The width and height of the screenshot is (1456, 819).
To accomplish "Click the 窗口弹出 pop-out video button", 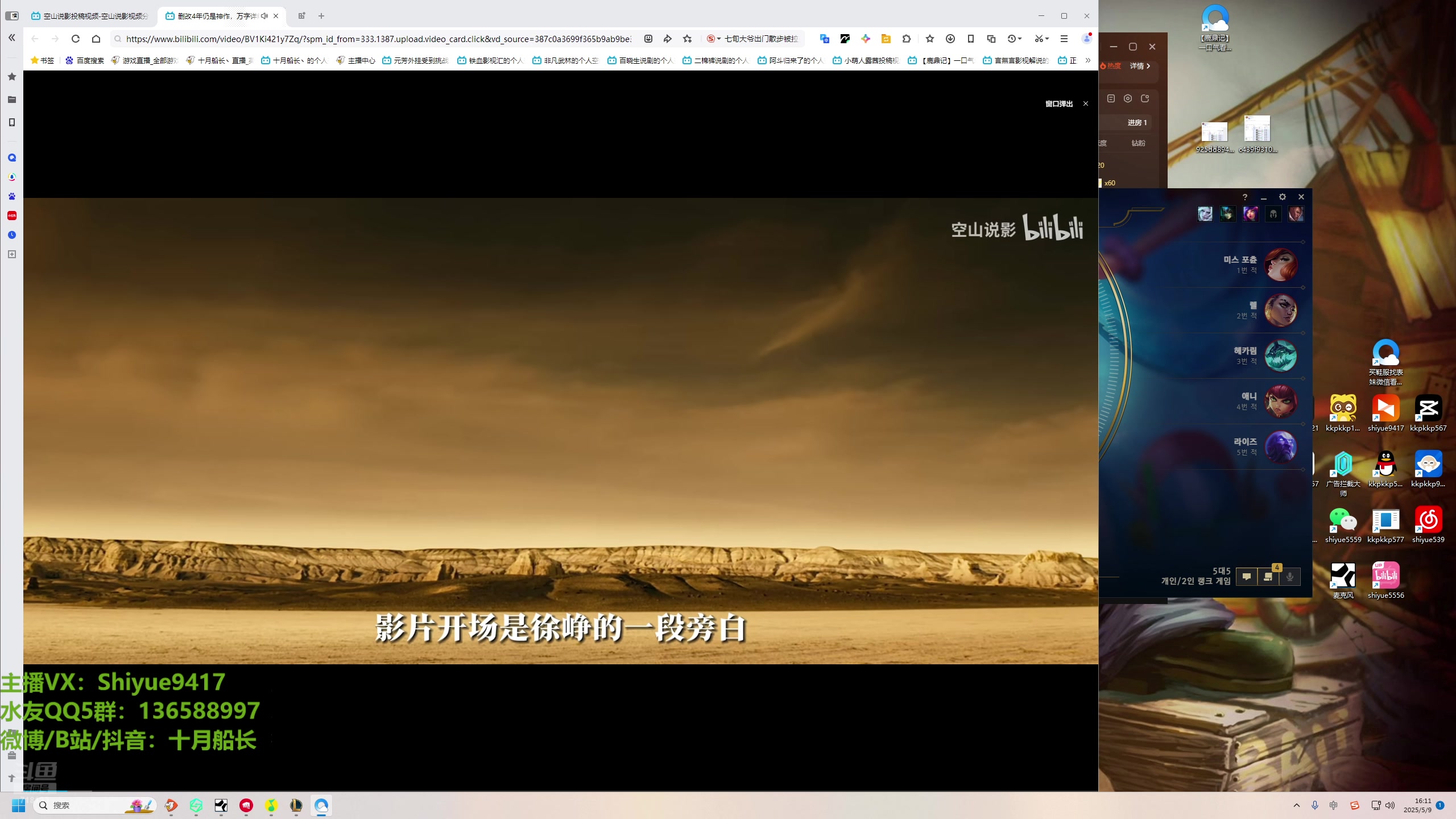I will tap(1059, 104).
